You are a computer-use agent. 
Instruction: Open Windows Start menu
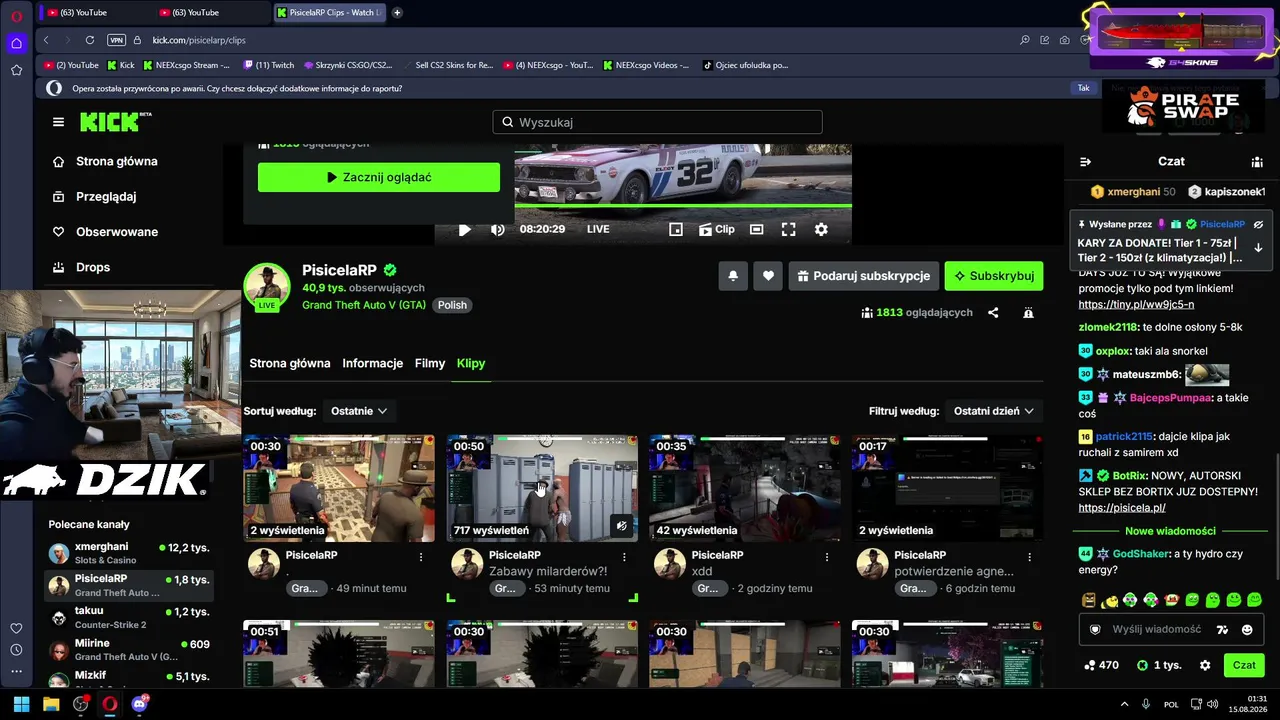coord(21,704)
